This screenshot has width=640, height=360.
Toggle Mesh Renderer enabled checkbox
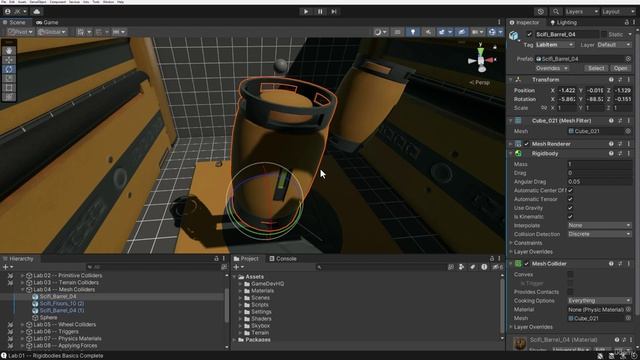coord(526,144)
